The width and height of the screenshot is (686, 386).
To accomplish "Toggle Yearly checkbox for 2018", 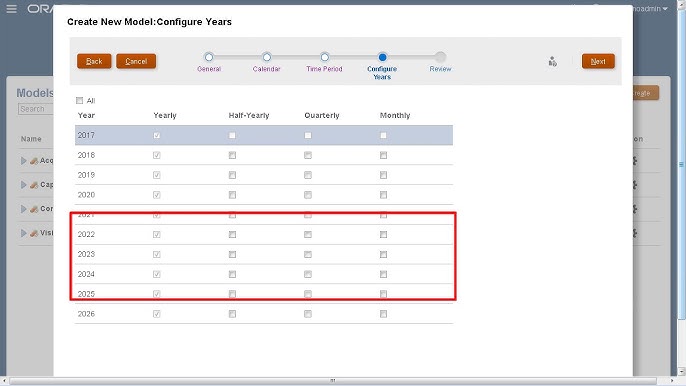I will (x=157, y=155).
